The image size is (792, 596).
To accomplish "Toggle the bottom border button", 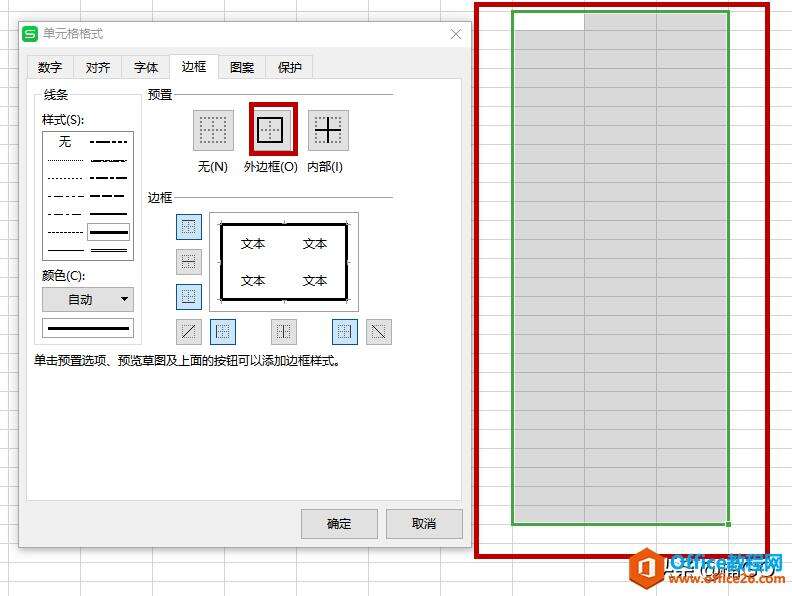I will pyautogui.click(x=188, y=296).
